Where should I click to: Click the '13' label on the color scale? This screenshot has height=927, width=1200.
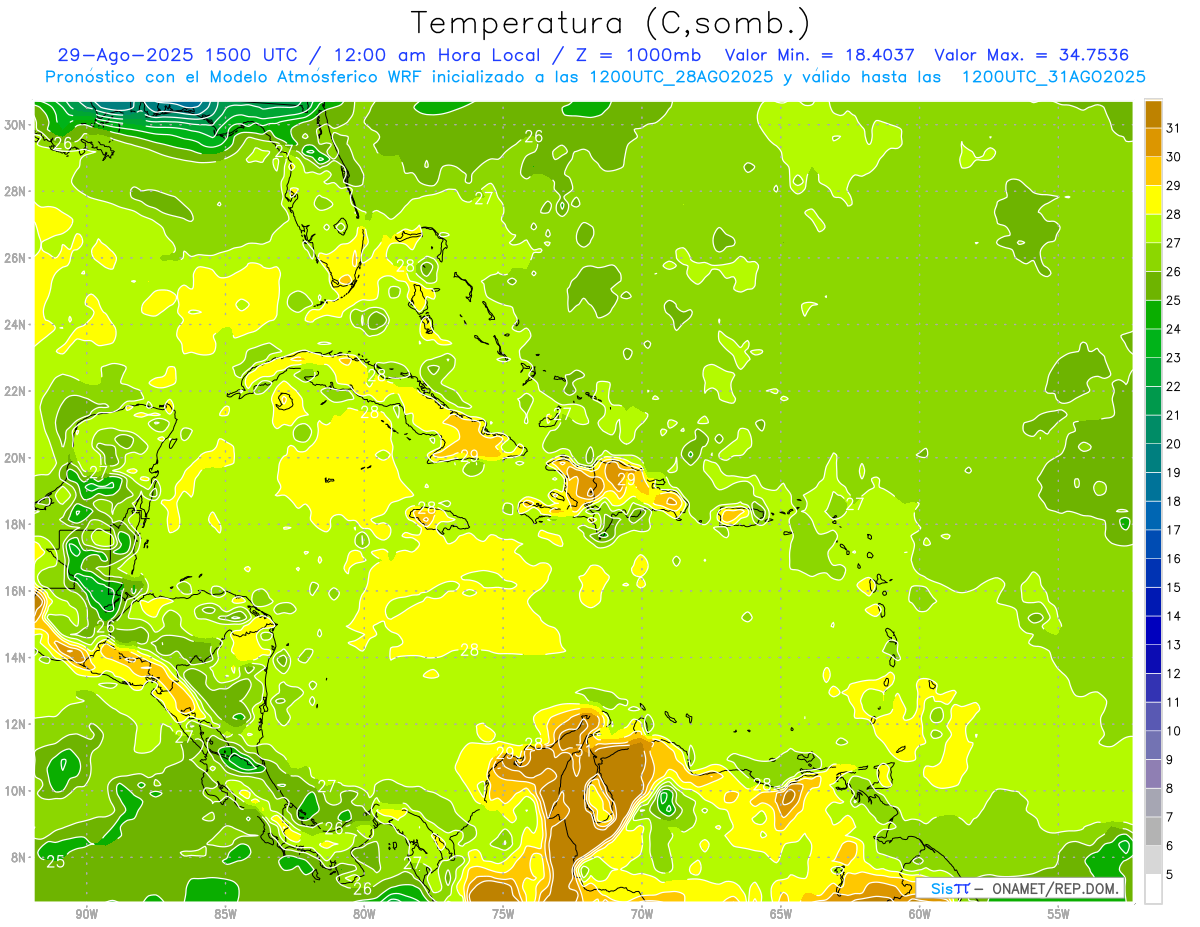(1174, 645)
